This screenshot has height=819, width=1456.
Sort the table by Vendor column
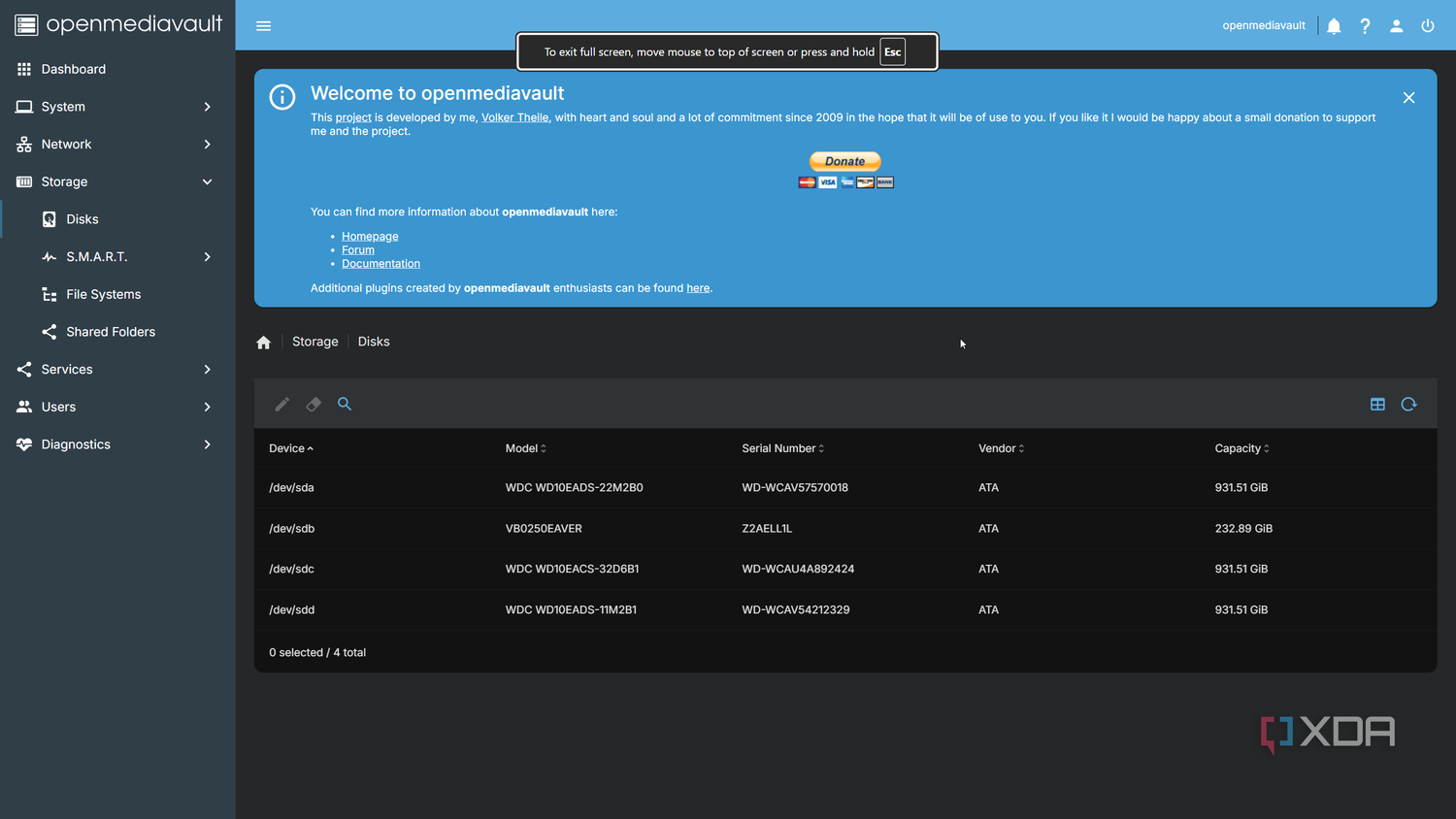tap(1002, 448)
